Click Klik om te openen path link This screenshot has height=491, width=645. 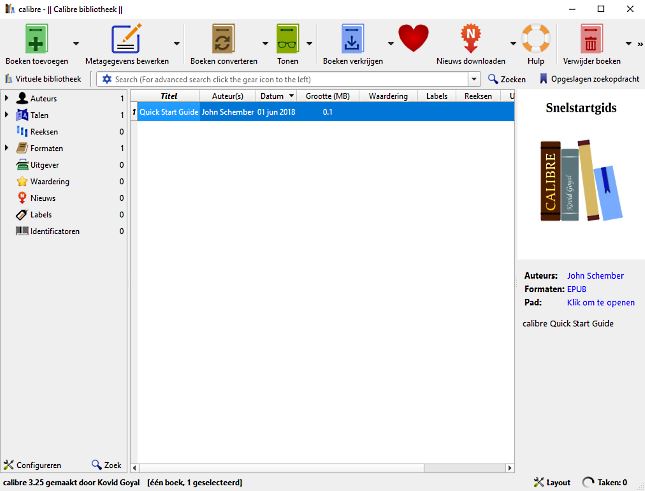pos(601,302)
